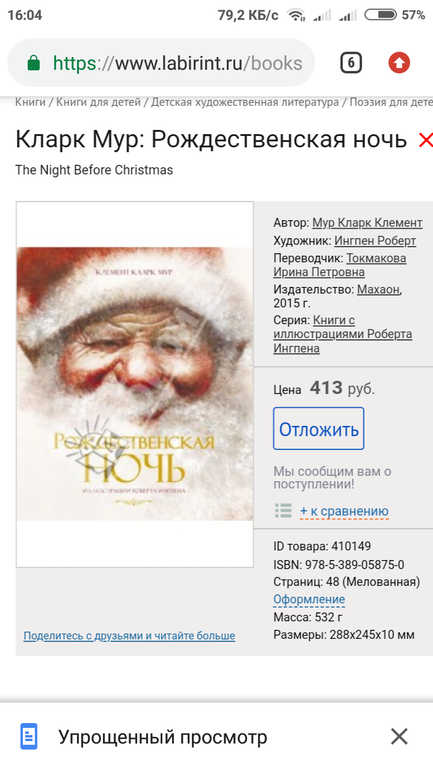Tap the list icon beside к сравнению

tap(283, 511)
